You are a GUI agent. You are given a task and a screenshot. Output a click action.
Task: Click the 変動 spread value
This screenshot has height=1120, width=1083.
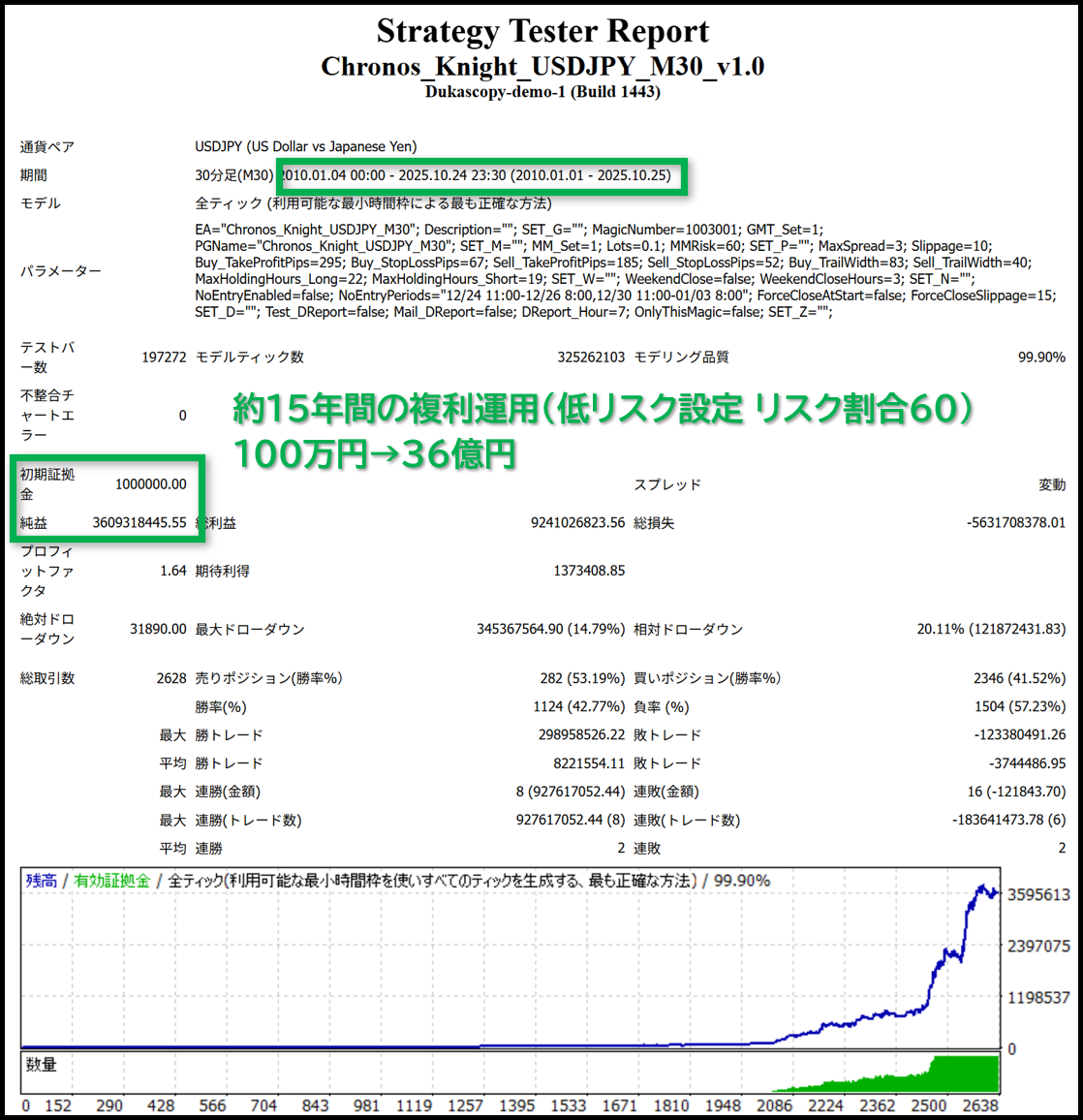pos(1052,485)
